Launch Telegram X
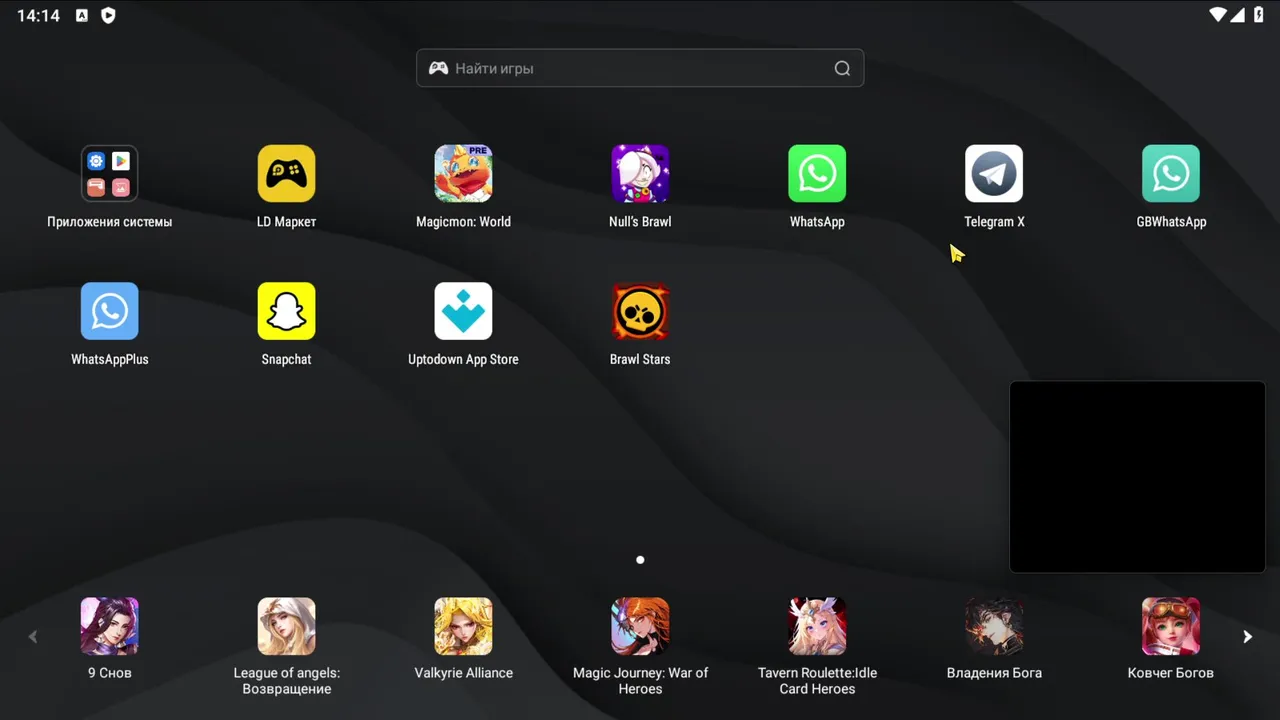Screen dimensions: 1280x720 click(994, 174)
